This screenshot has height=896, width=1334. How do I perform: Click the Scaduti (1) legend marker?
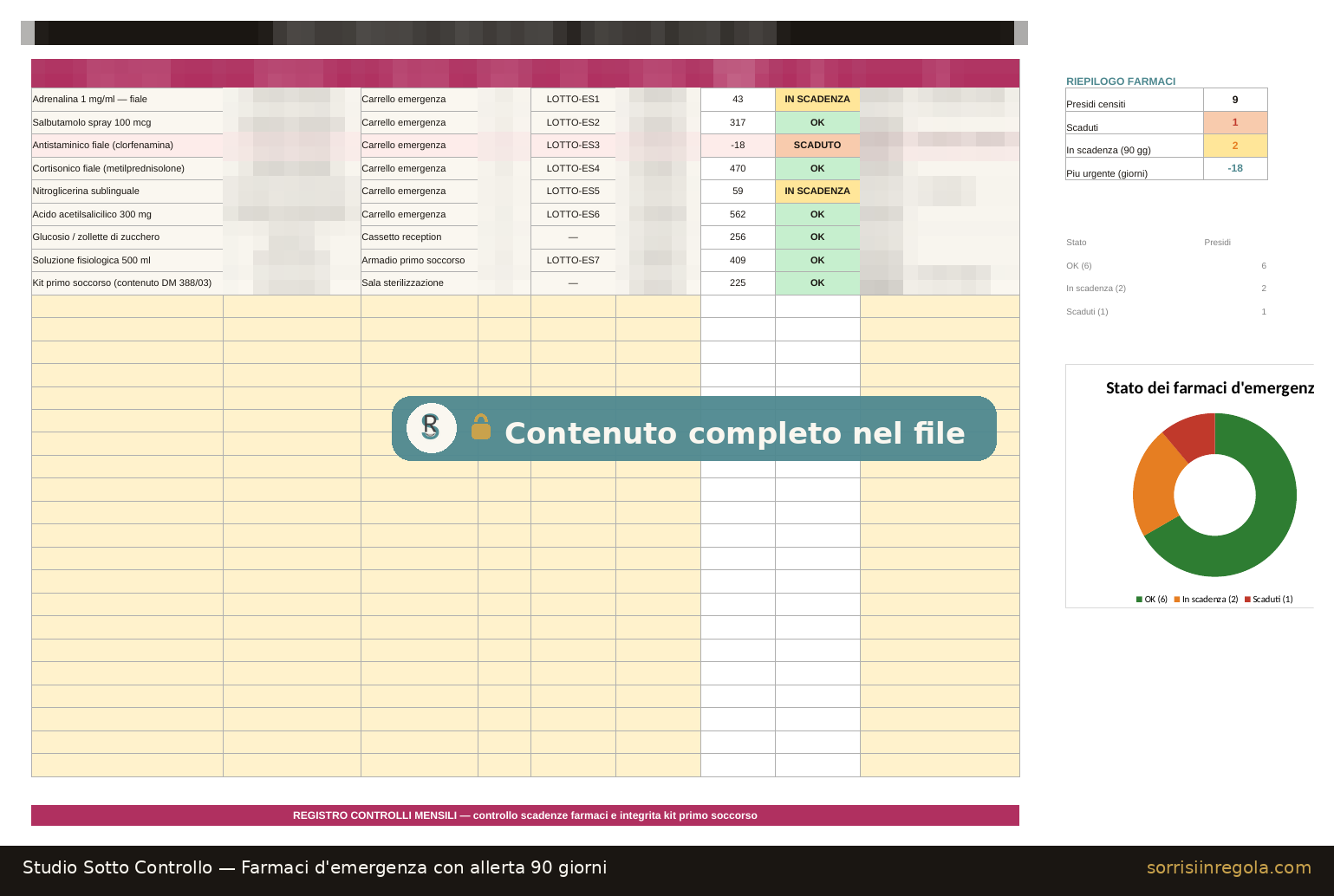[1247, 600]
